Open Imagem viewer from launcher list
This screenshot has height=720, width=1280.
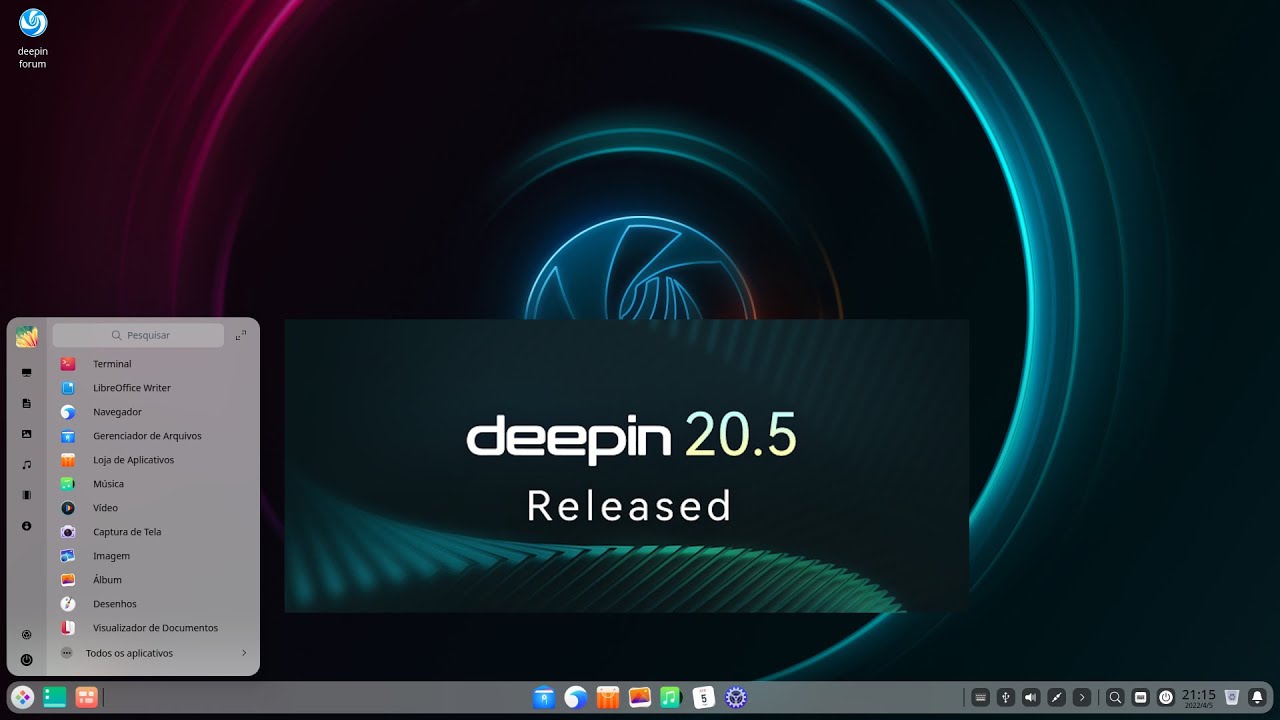tap(153, 556)
